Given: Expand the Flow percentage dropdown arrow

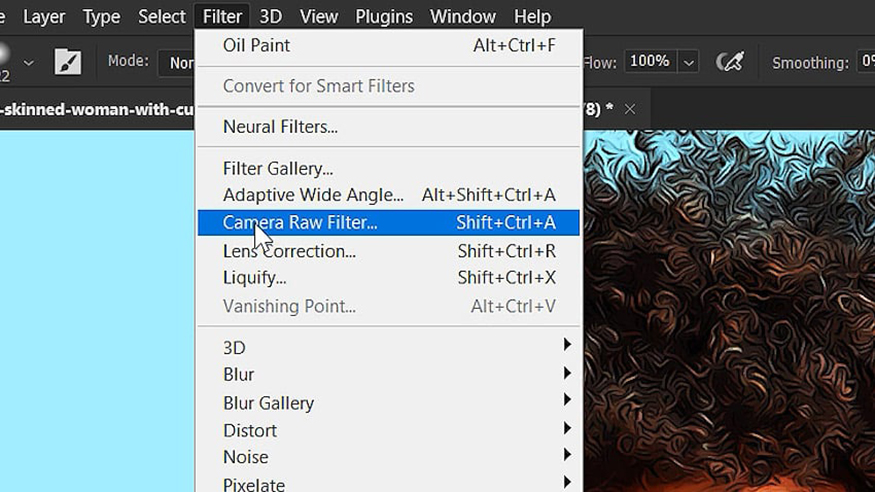Looking at the screenshot, I should (x=689, y=62).
